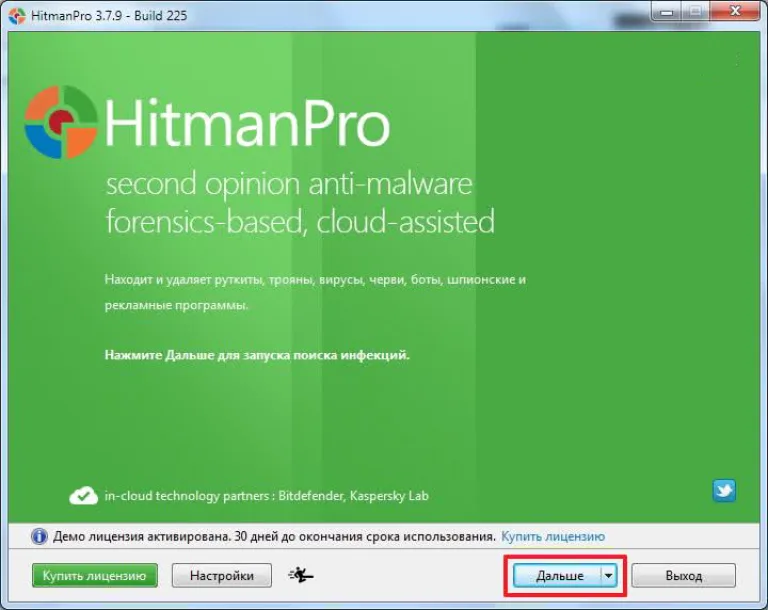Minimize the HitmanPro window
768x610 pixels.
click(x=666, y=11)
